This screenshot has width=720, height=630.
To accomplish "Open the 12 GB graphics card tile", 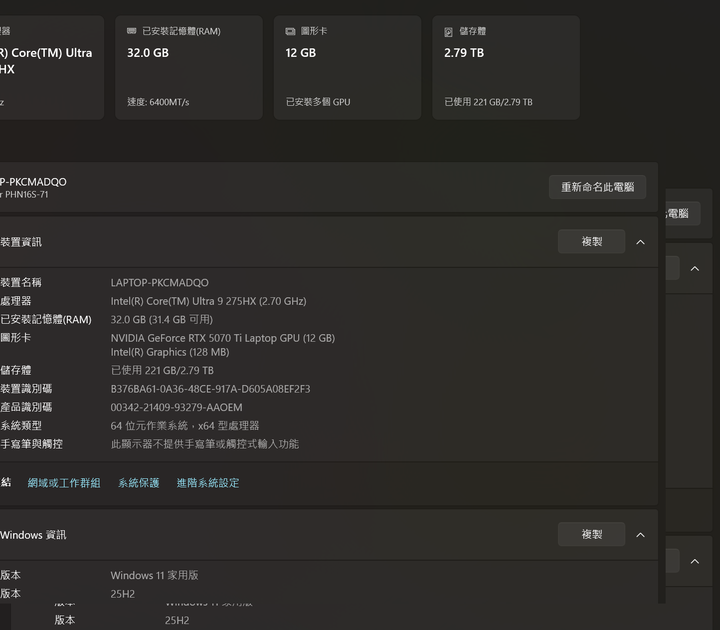I will pyautogui.click(x=347, y=68).
